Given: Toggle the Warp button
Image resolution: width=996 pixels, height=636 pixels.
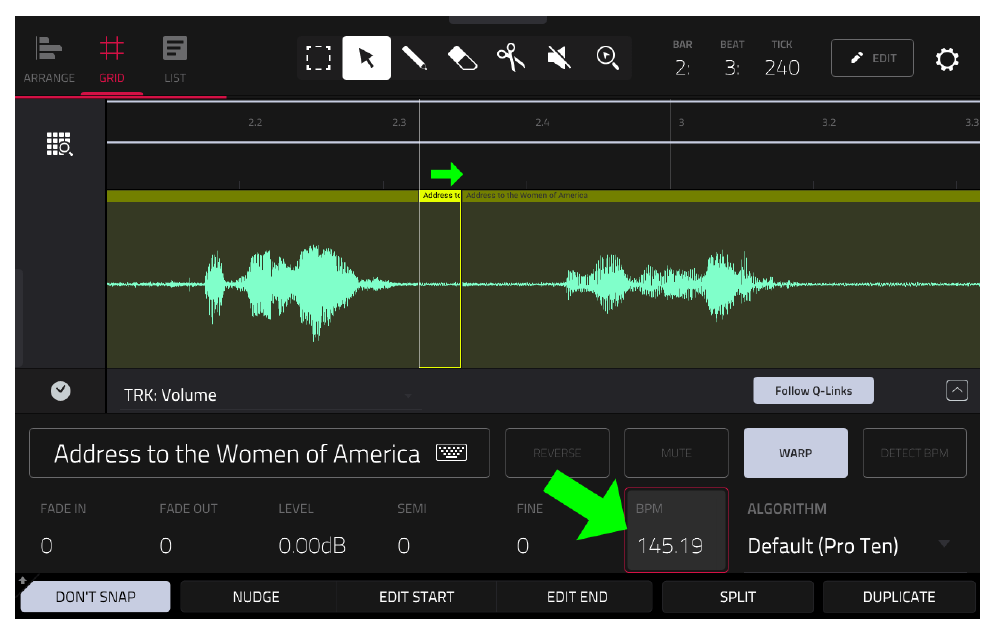Looking at the screenshot, I should pyautogui.click(x=795, y=453).
